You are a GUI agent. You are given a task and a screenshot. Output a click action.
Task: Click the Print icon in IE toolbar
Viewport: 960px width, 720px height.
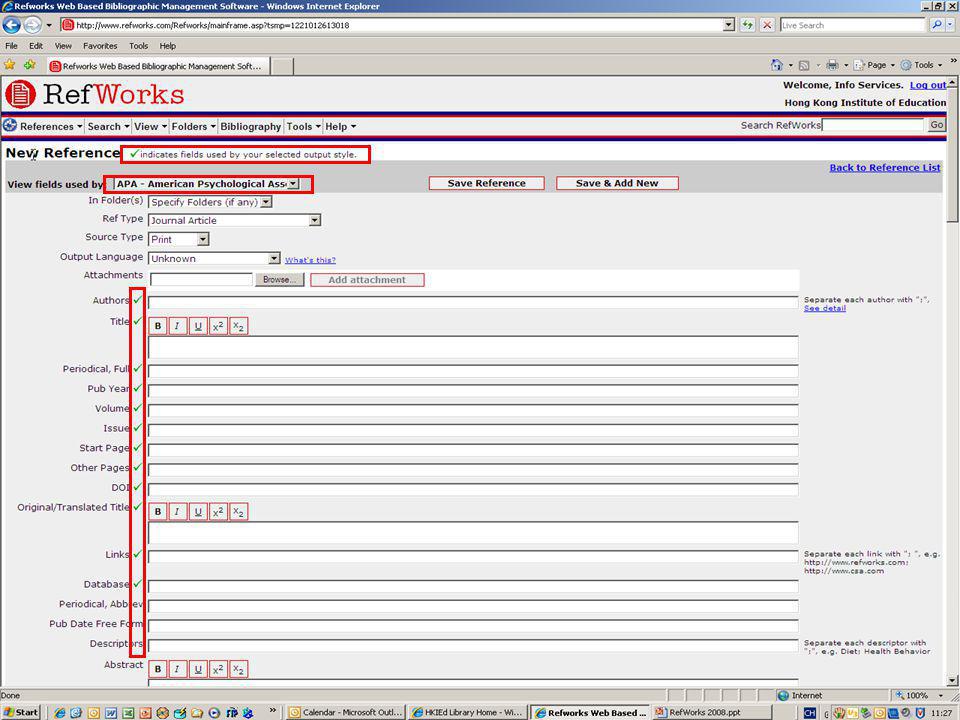tap(832, 65)
